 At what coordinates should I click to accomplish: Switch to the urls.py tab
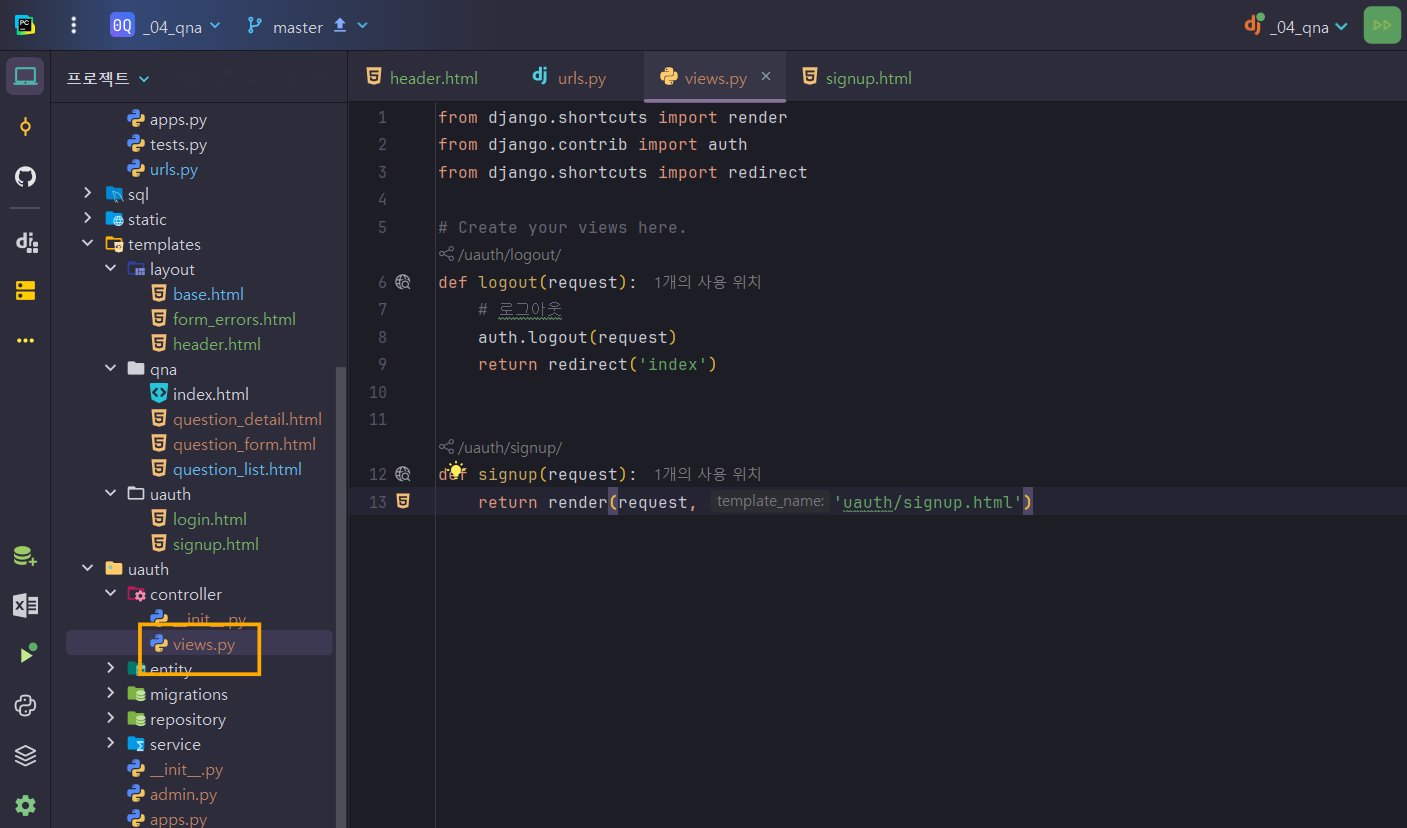point(569,77)
